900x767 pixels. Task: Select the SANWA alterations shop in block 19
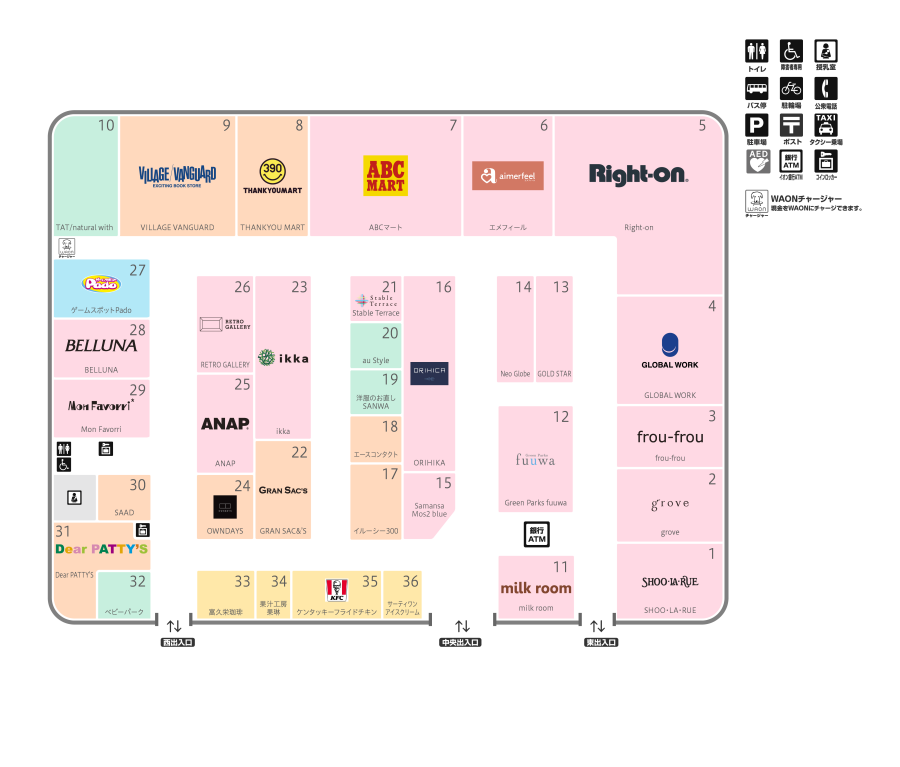click(376, 392)
